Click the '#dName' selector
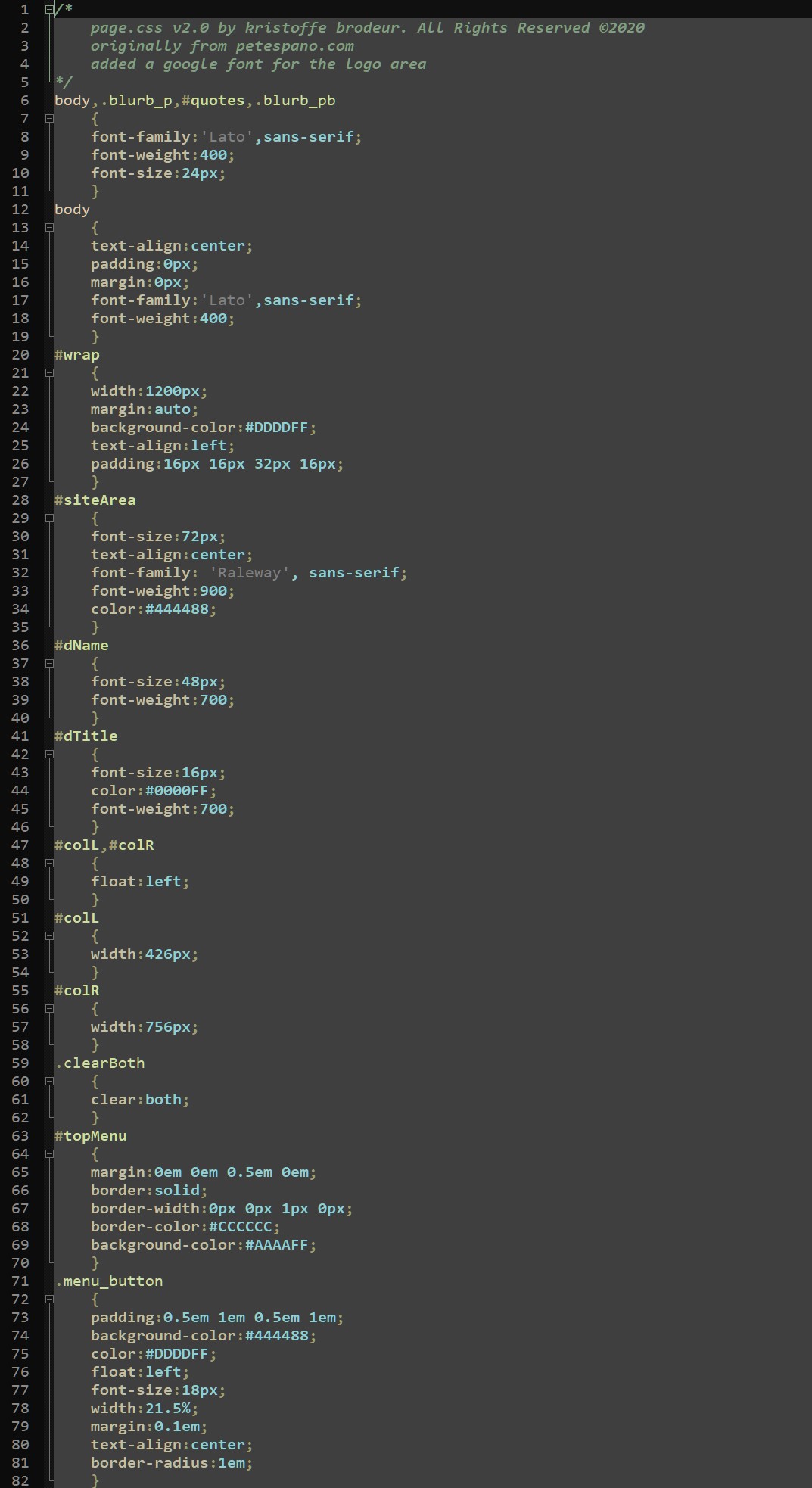This screenshot has height=1488, width=812. tap(82, 646)
